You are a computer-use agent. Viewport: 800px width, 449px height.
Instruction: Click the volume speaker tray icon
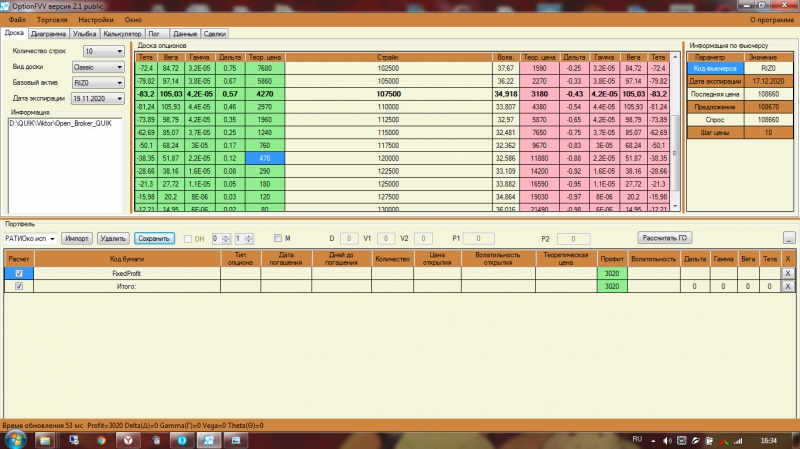pyautogui.click(x=667, y=440)
